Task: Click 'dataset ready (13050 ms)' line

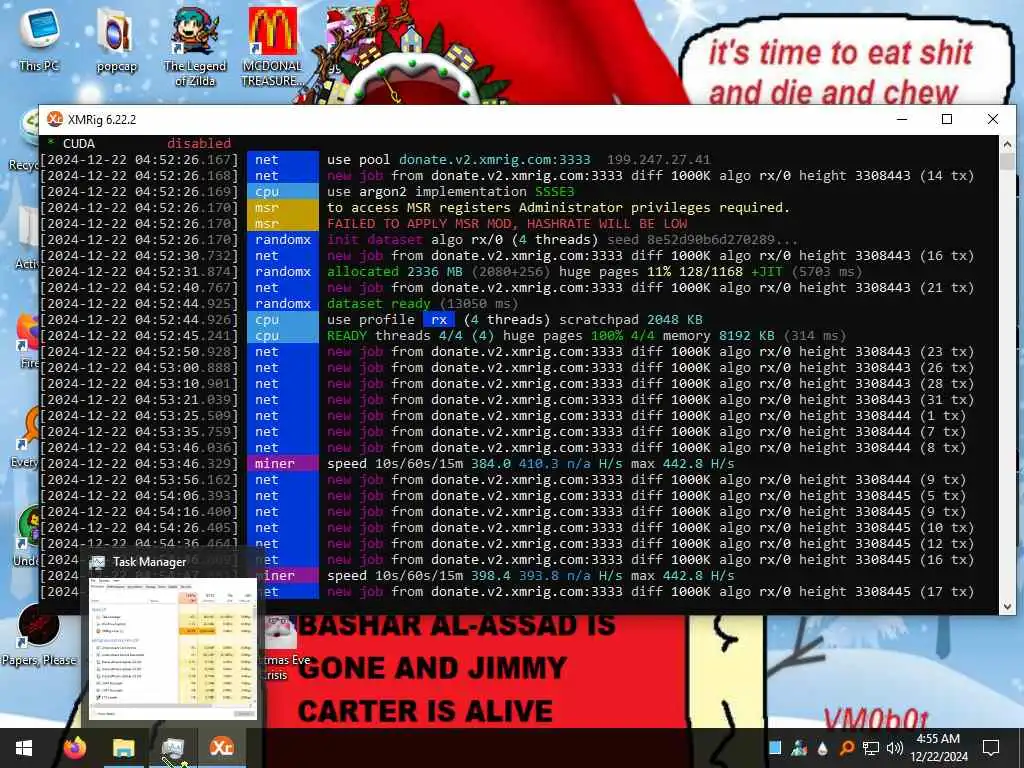Action: [422, 304]
